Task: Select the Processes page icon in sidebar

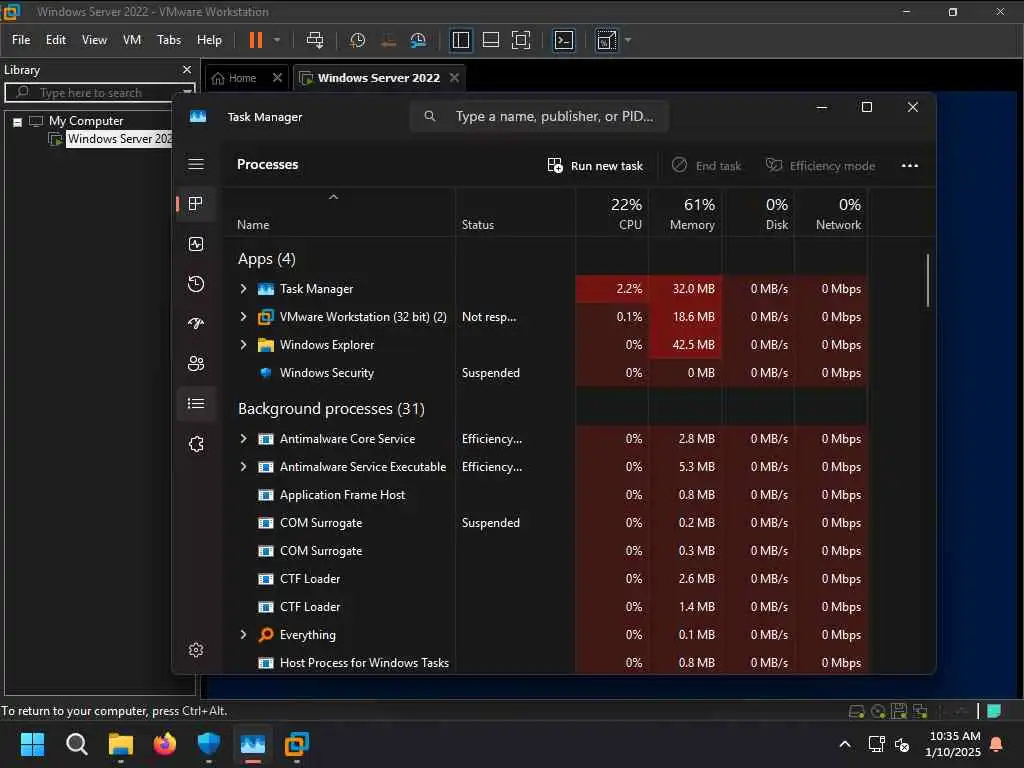Action: 196,204
